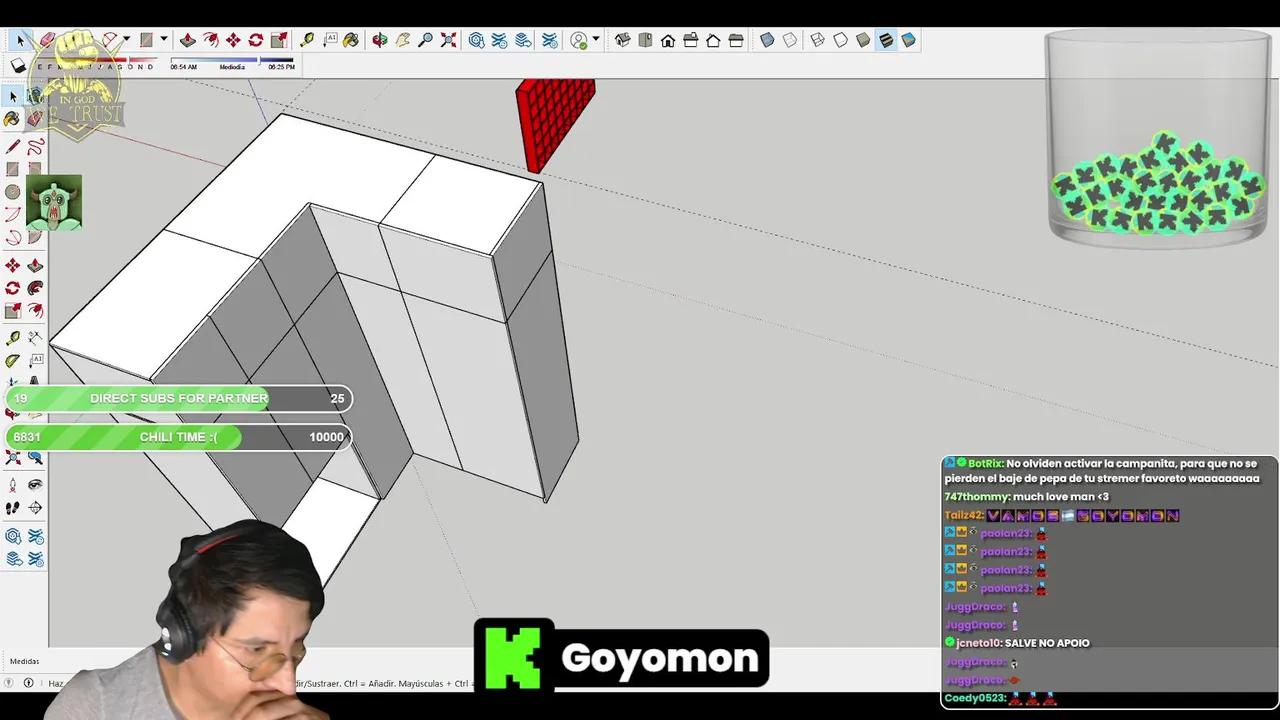Image resolution: width=1280 pixels, height=720 pixels.
Task: Select the Protractor tool in left toolbar
Action: (13, 361)
